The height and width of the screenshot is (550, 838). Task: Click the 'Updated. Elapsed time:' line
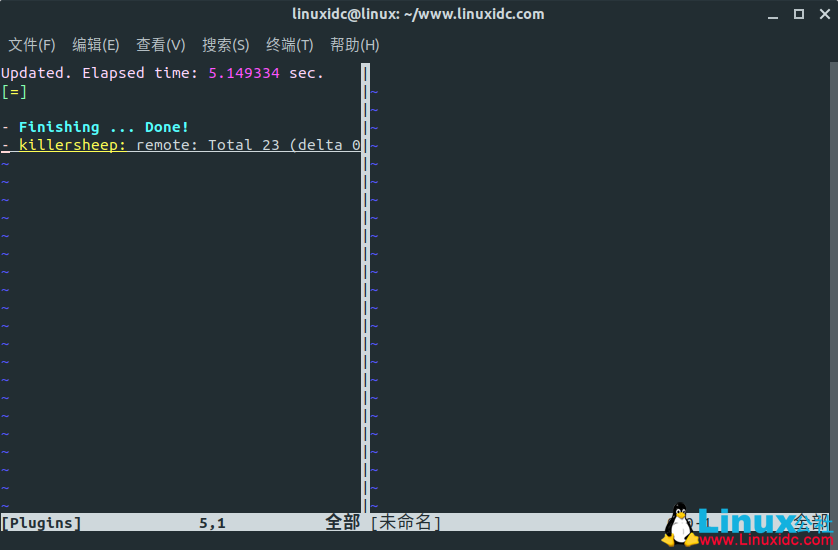pyautogui.click(x=162, y=73)
